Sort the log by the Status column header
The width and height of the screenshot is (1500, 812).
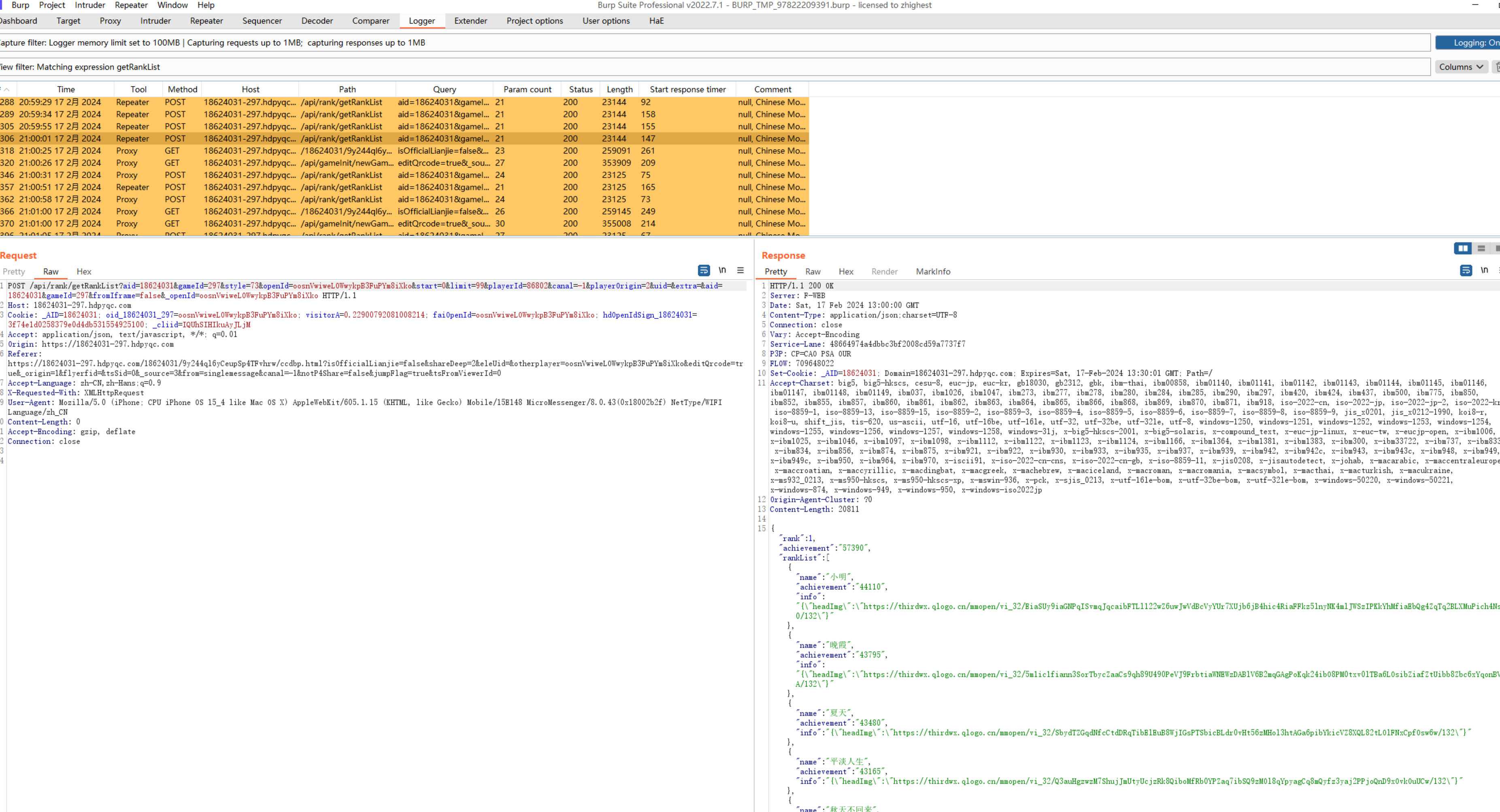(580, 89)
